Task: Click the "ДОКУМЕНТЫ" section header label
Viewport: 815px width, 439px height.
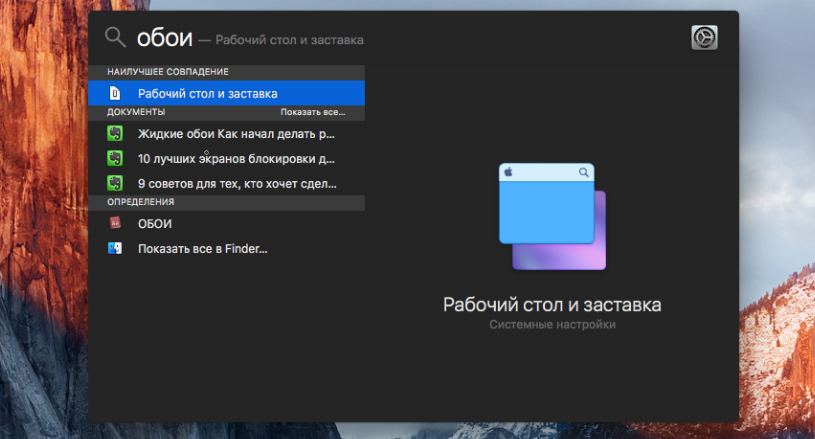Action: pyautogui.click(x=136, y=112)
